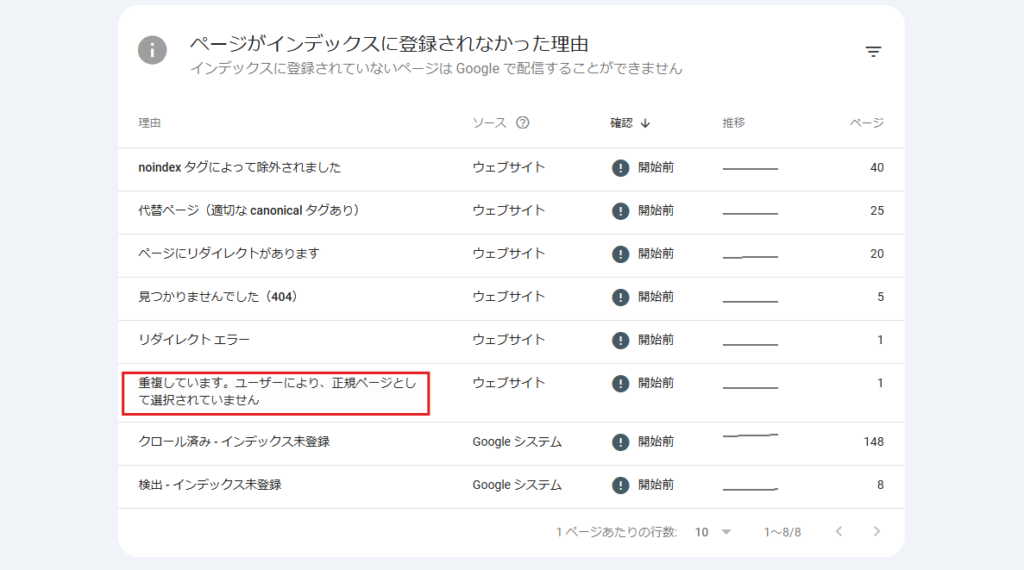The image size is (1024, 570).
Task: Open the filter rows icon
Action: click(873, 51)
